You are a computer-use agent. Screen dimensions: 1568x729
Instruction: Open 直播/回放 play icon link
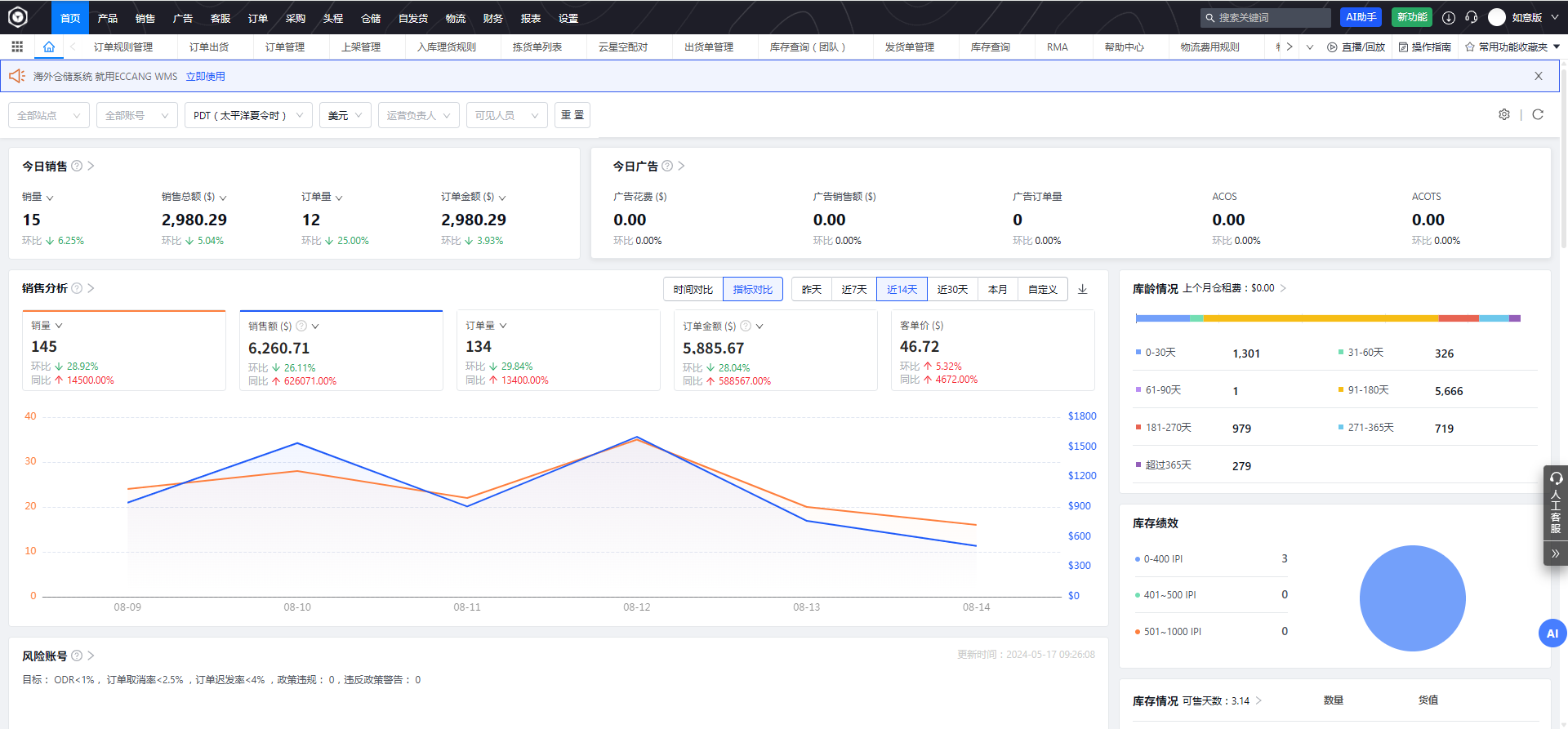(1356, 47)
